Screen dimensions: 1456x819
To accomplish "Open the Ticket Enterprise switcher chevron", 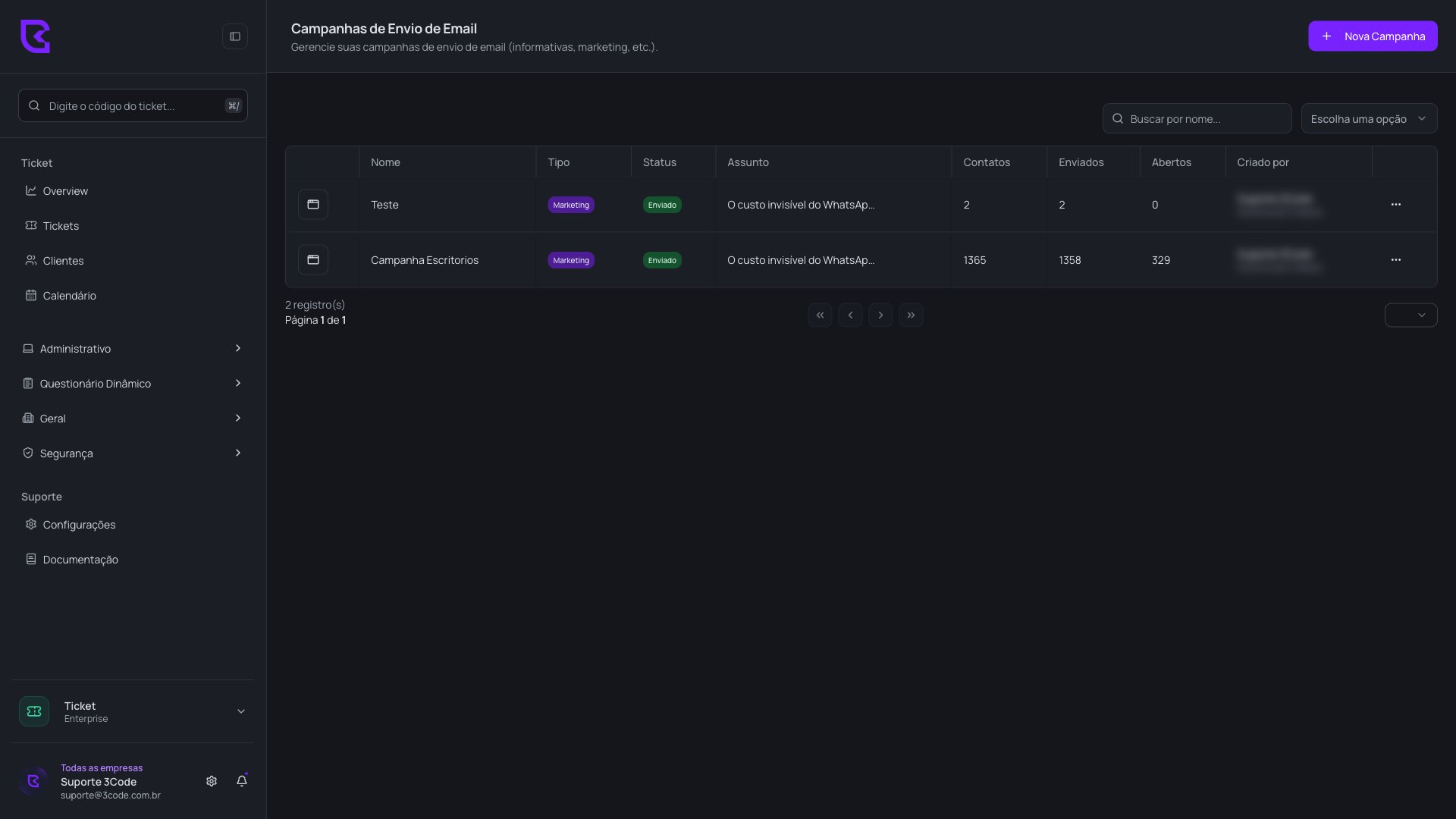I will point(241,711).
